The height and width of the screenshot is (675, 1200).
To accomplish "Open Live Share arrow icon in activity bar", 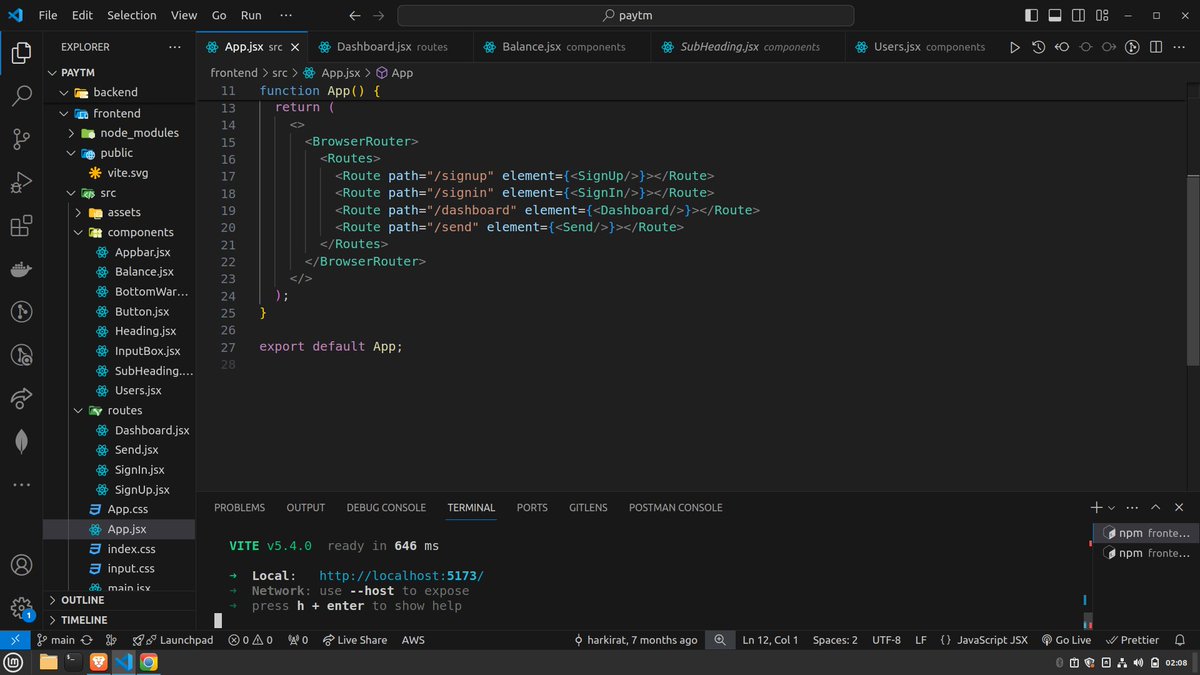I will pyautogui.click(x=21, y=398).
